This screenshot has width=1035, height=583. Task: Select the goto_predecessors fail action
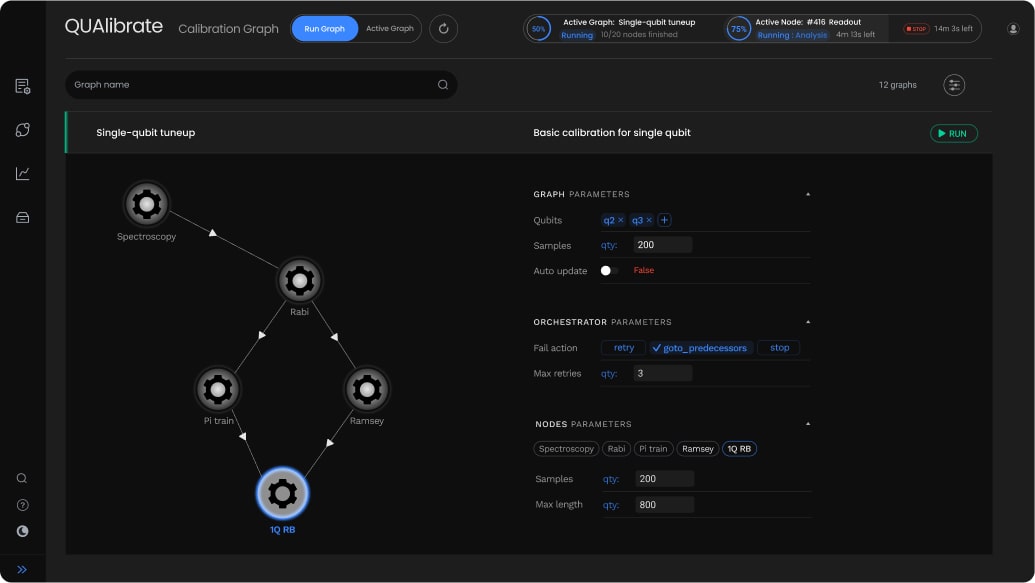click(701, 348)
